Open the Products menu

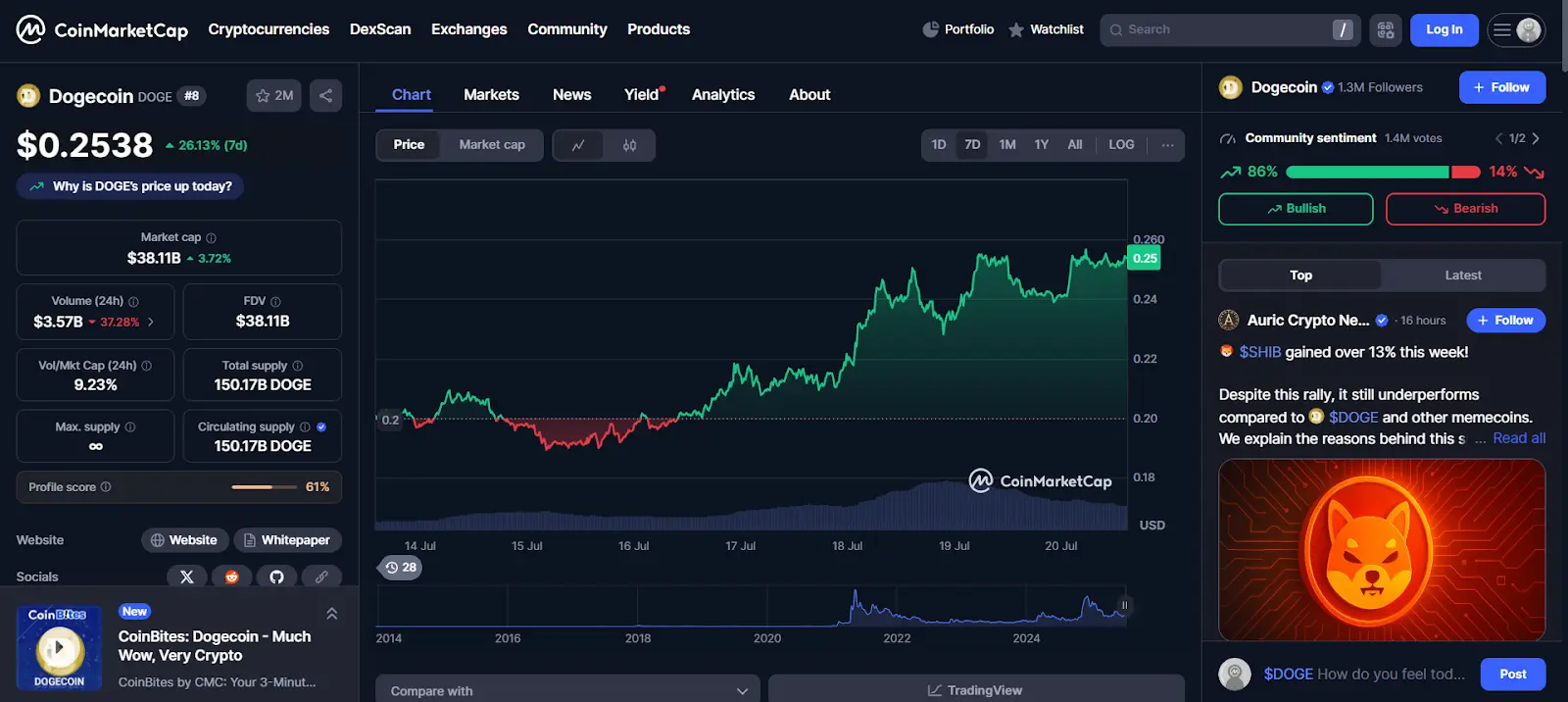(x=659, y=29)
